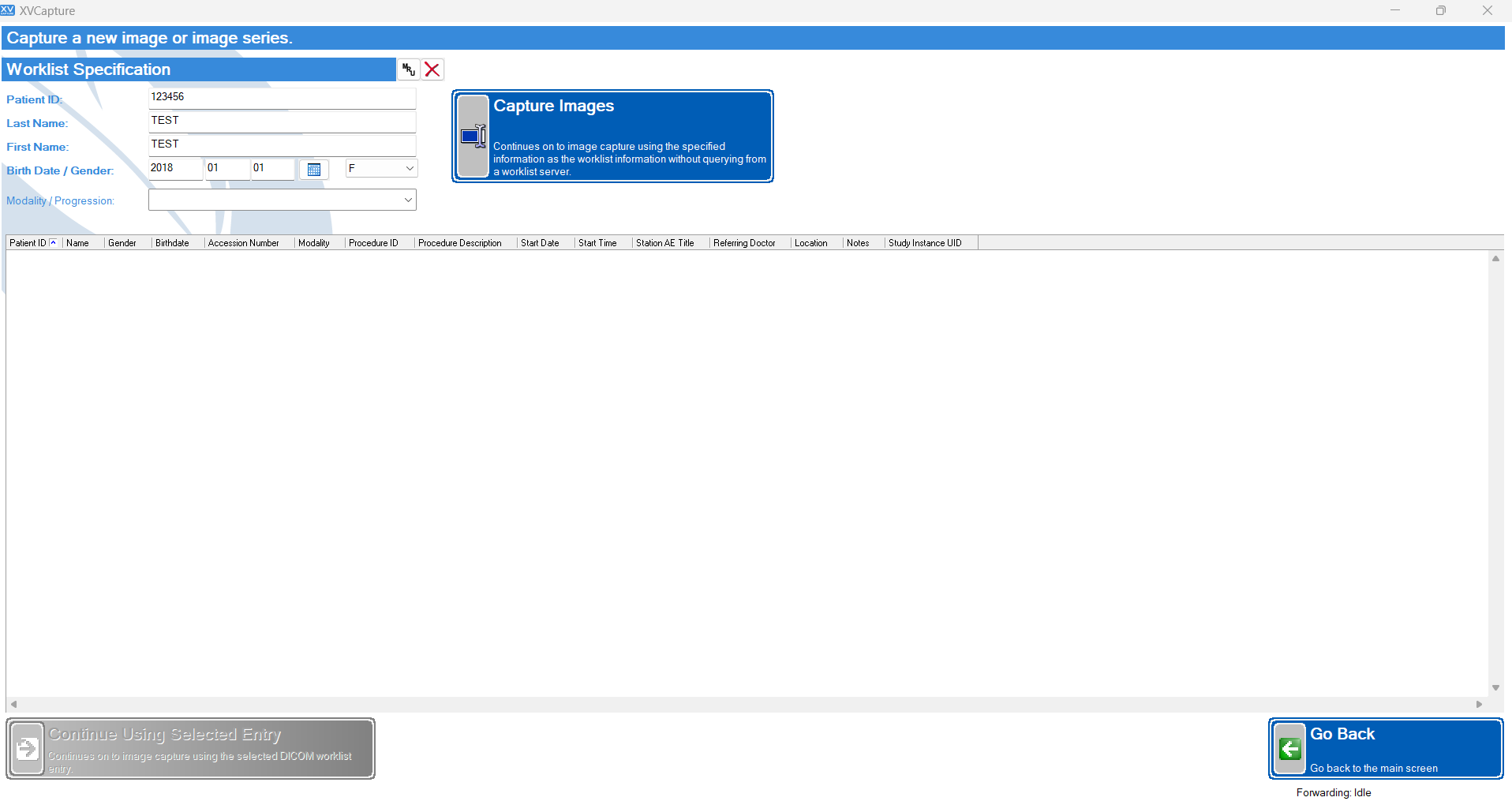Click the Forwarding: Idle status text
The height and width of the screenshot is (801, 1512).
coord(1334,792)
